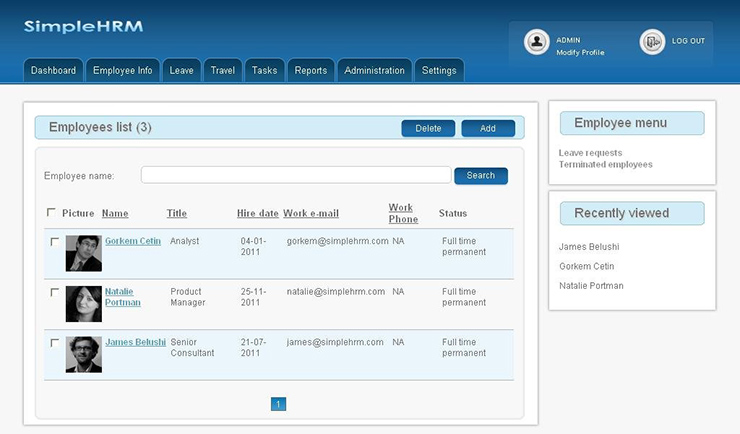Focus the Employee name search field

[296, 176]
